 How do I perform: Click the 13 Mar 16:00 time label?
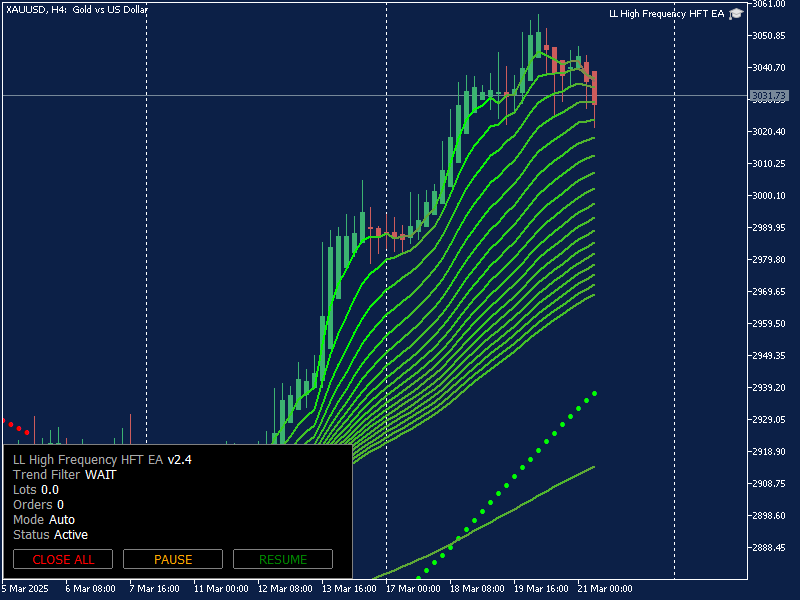(349, 588)
